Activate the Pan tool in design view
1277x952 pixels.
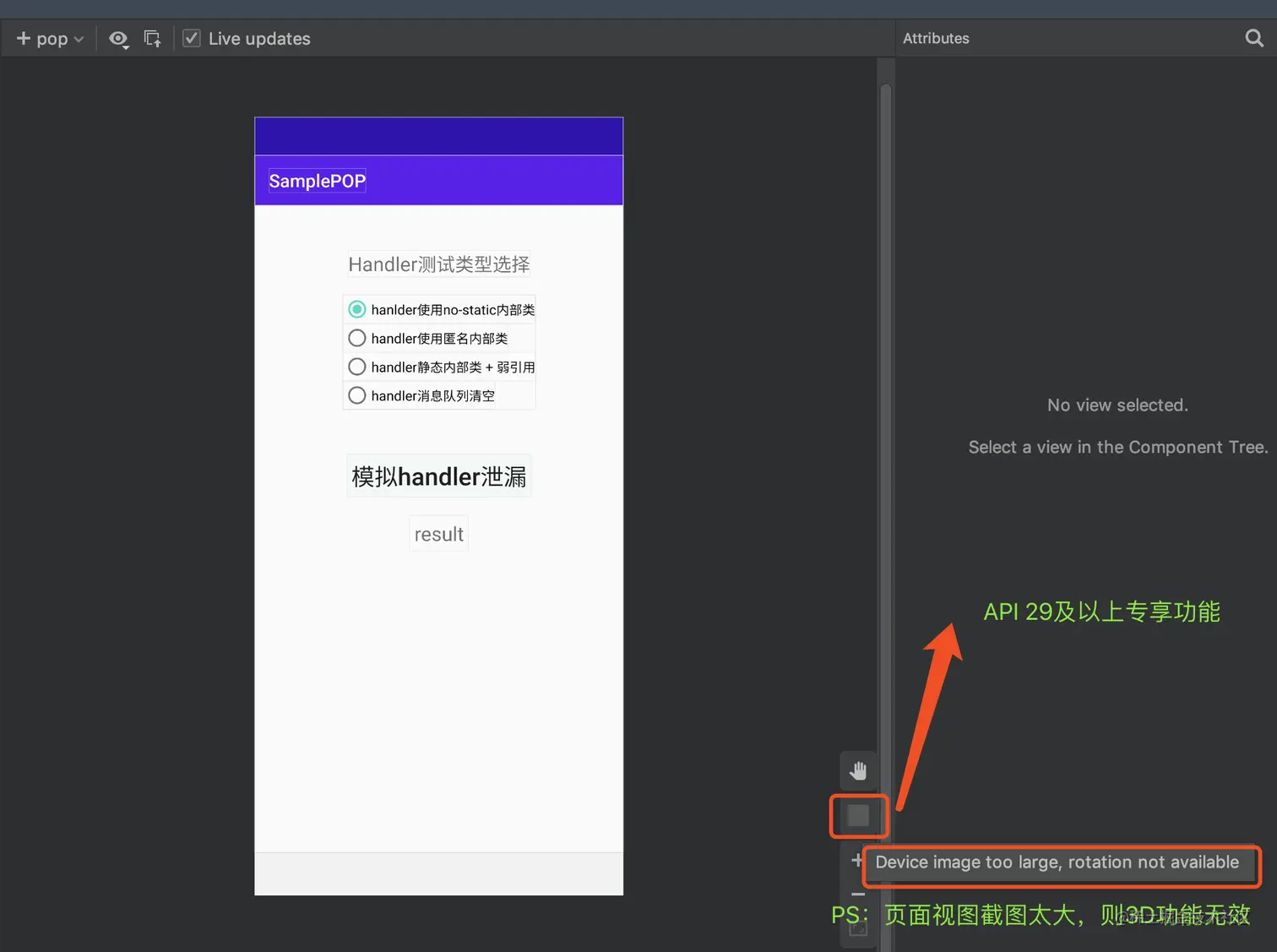coord(858,770)
